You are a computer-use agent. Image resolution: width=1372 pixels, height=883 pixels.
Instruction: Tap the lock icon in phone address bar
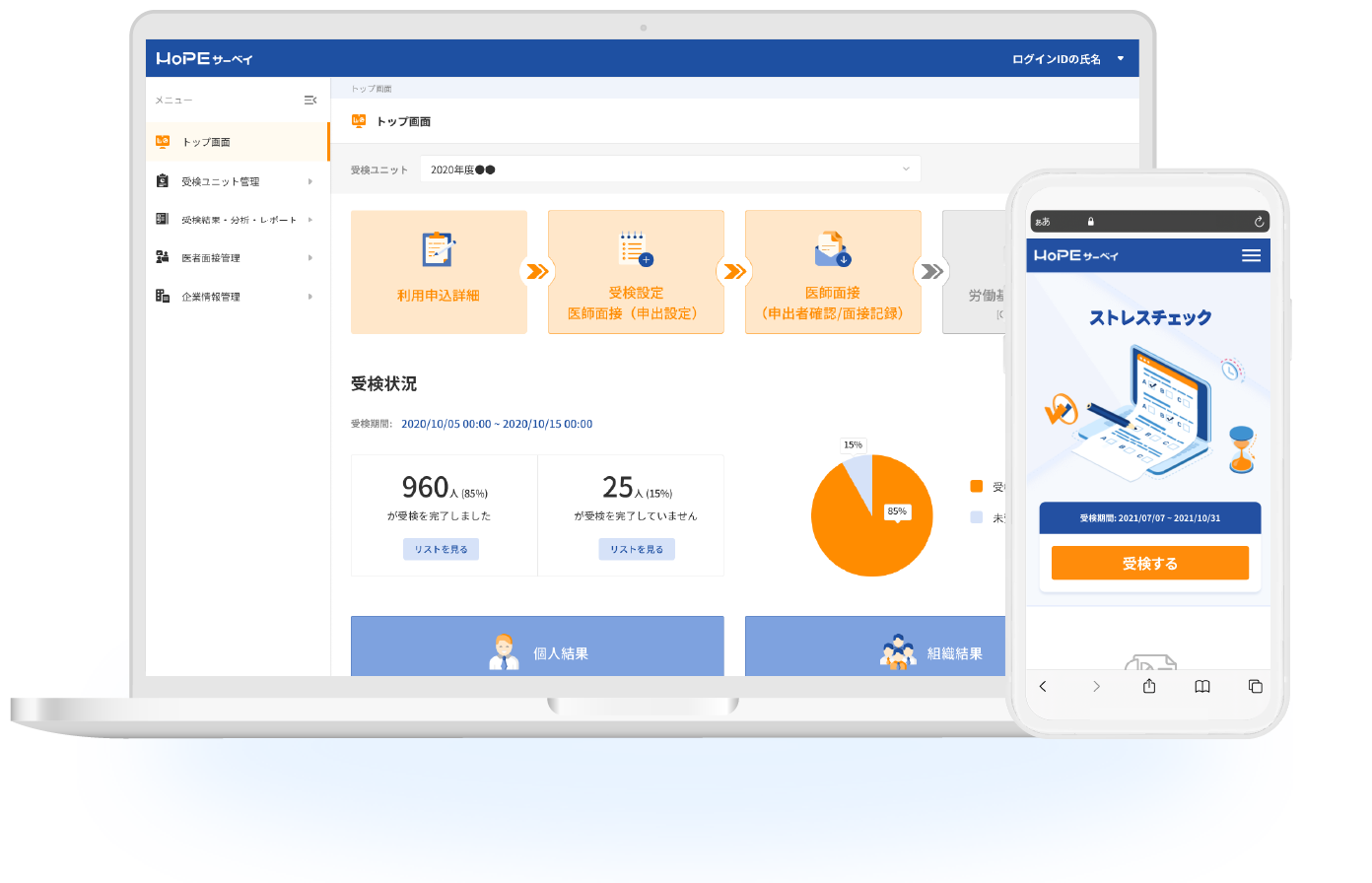pos(1090,222)
